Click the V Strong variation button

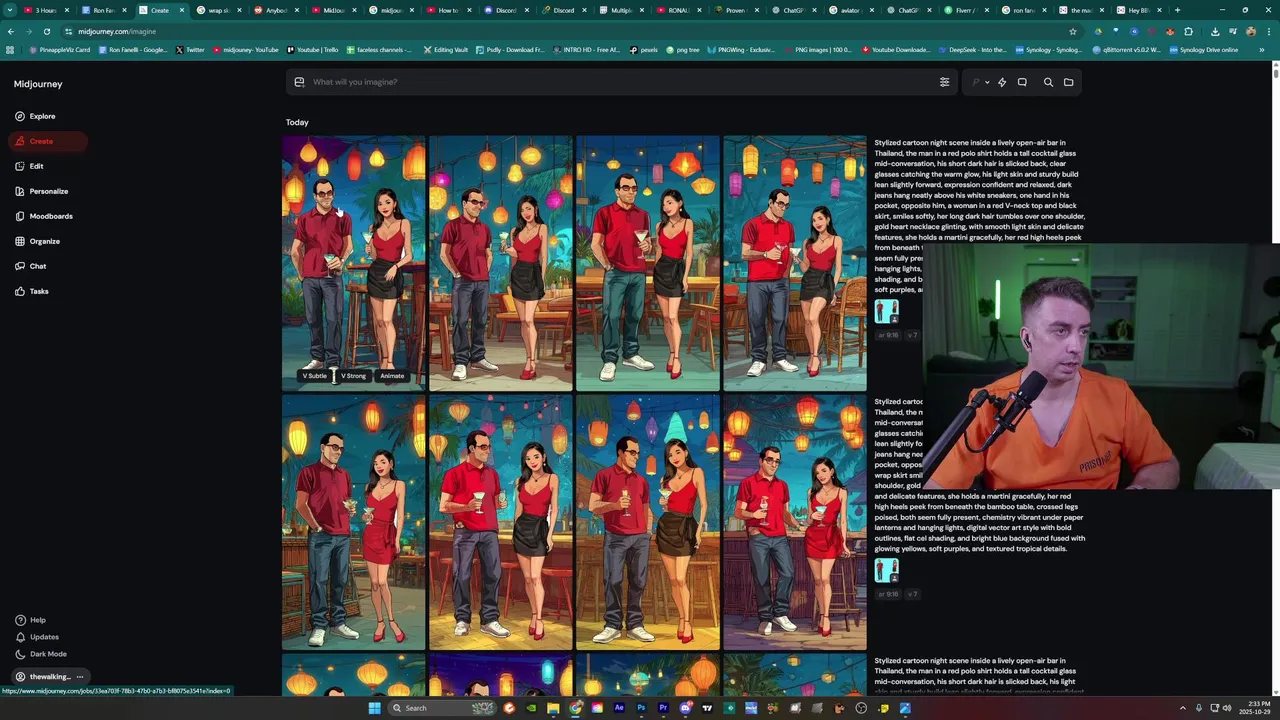tap(353, 376)
